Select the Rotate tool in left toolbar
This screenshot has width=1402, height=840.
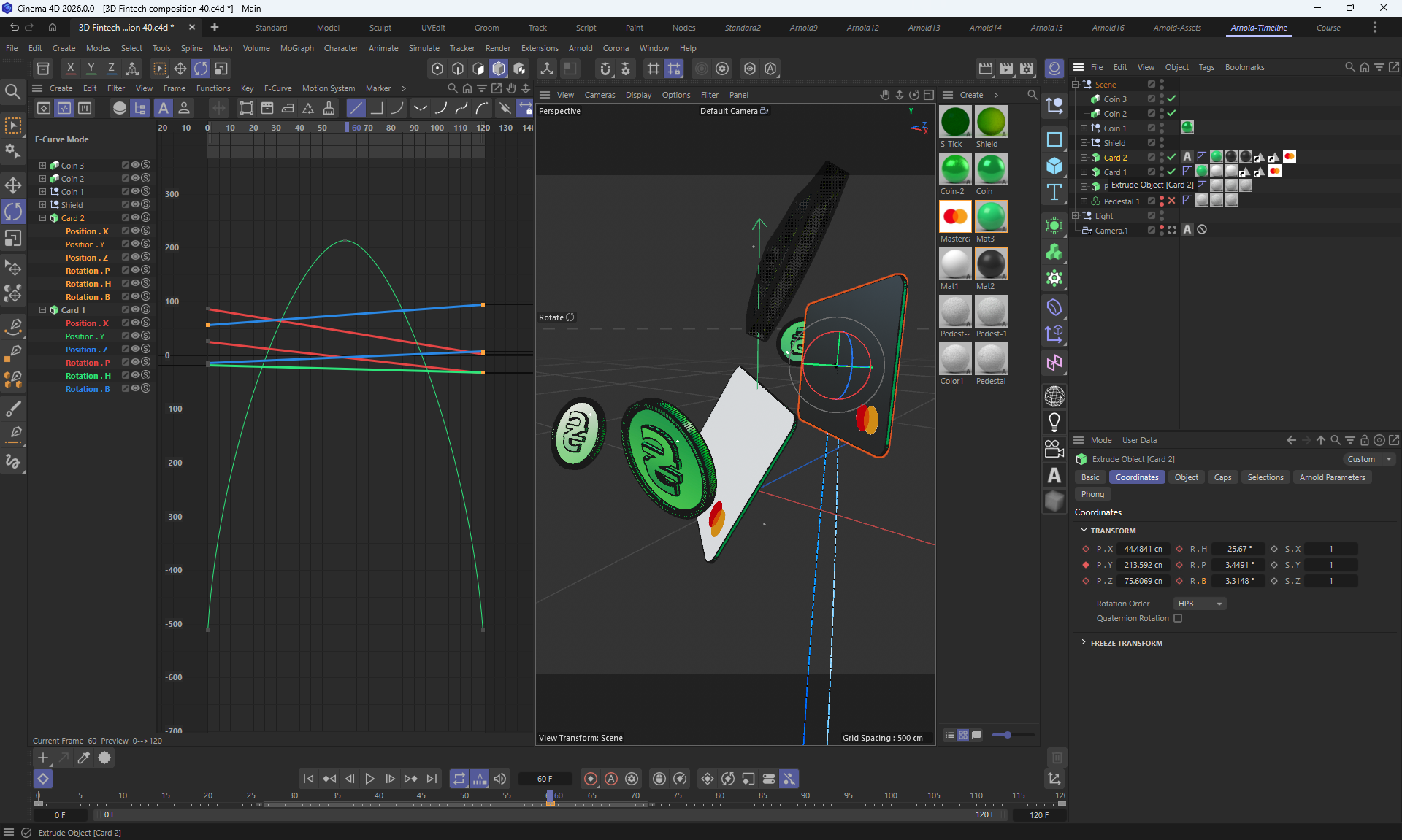coord(13,212)
